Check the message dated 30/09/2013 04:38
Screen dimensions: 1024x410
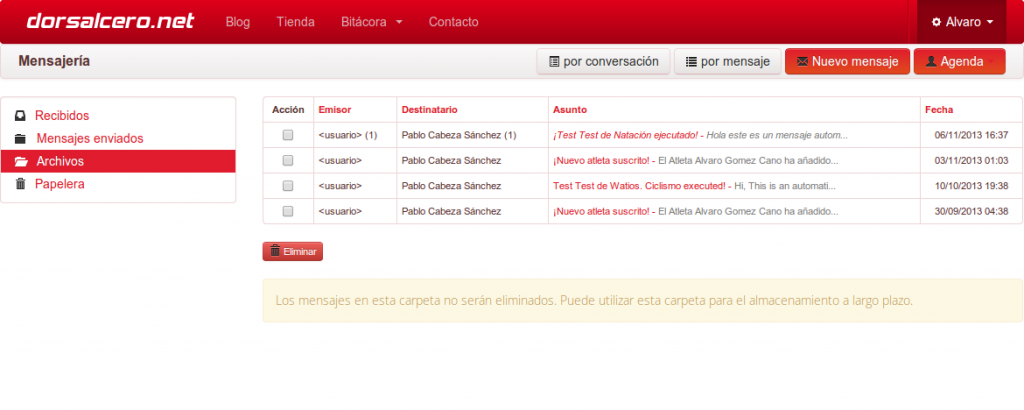tap(287, 212)
